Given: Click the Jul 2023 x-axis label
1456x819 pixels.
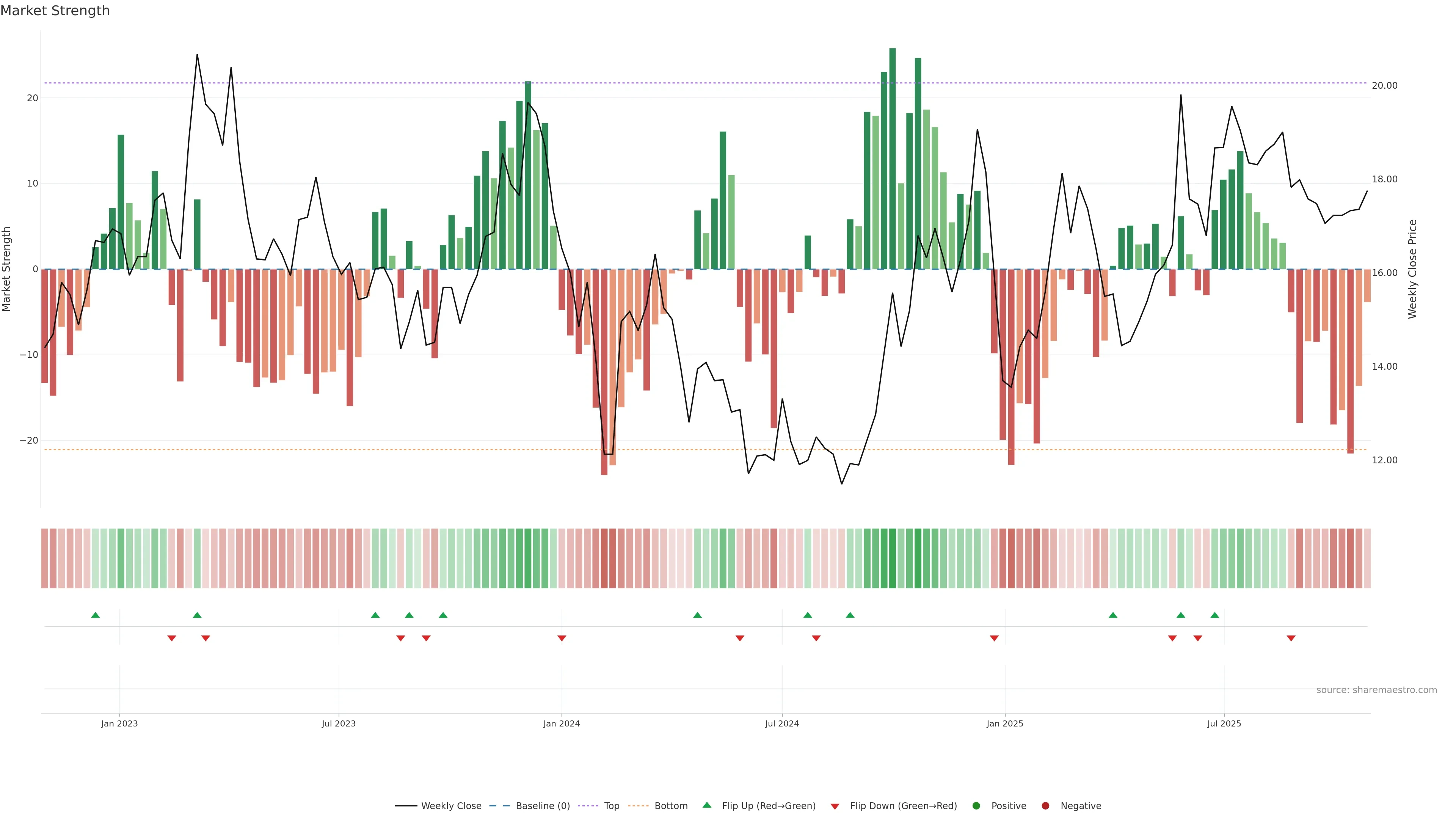Looking at the screenshot, I should tap(339, 723).
